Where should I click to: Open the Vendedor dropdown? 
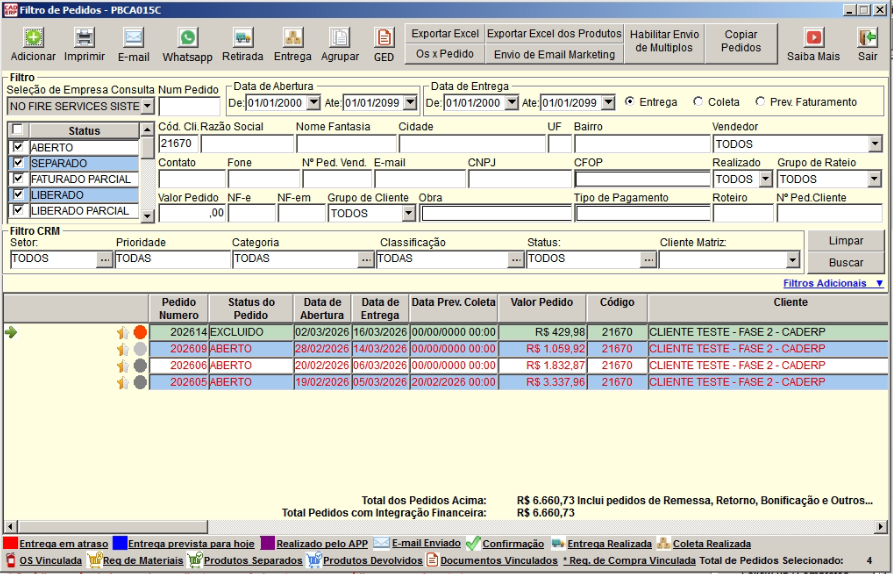875,144
